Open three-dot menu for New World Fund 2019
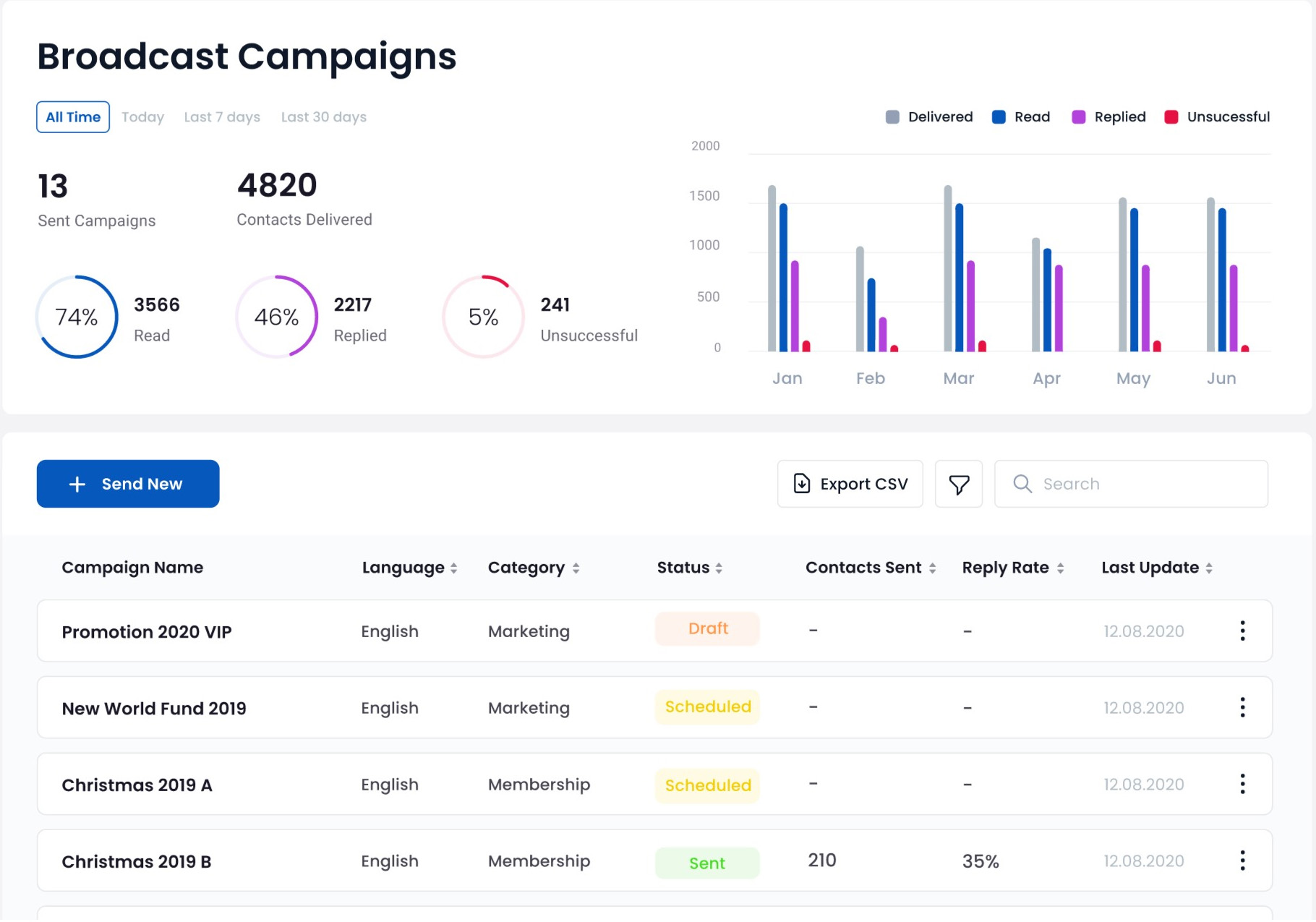Screen dimensions: 1316x922 pos(1242,707)
